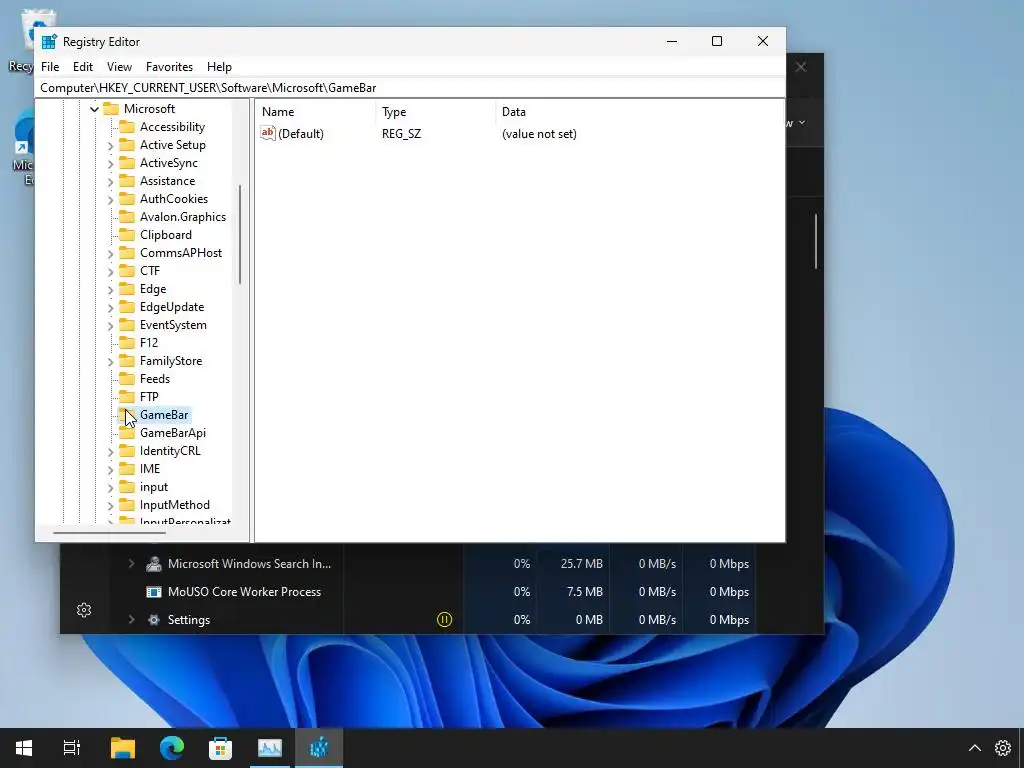Expand the IdentityCRL key
The width and height of the screenshot is (1024, 768).
click(x=110, y=451)
